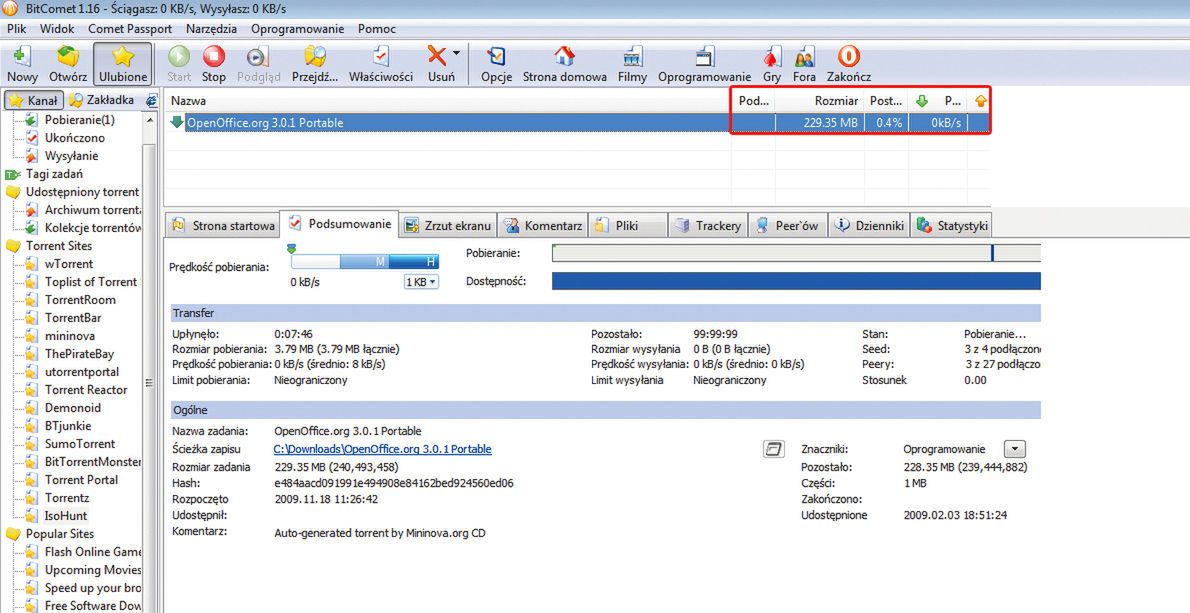Select the hash value text
Viewport: 1190px width, 613px height.
tap(394, 483)
